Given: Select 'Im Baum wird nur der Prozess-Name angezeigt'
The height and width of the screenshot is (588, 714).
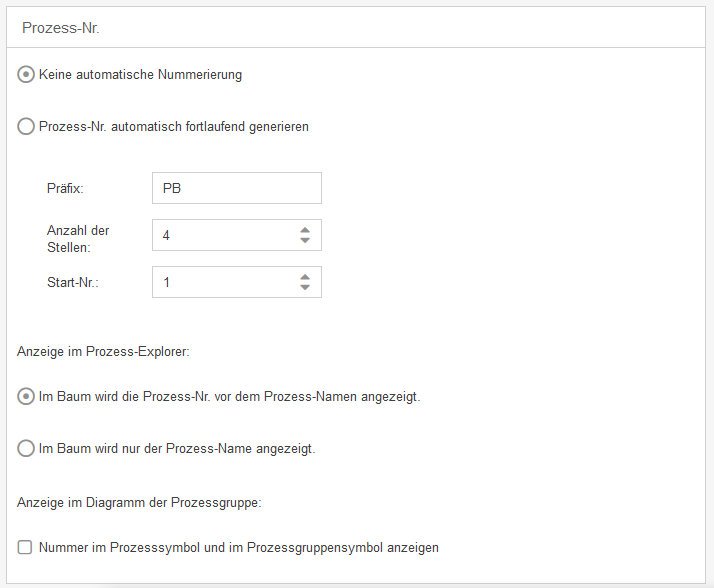Looking at the screenshot, I should point(26,449).
